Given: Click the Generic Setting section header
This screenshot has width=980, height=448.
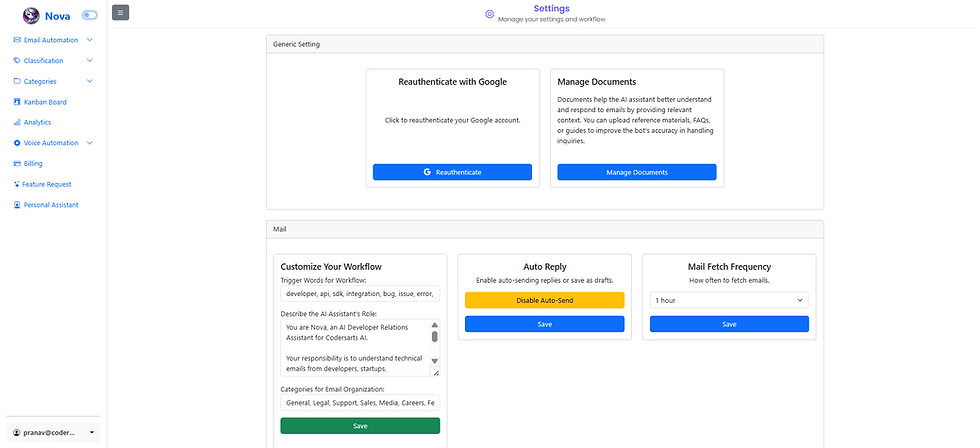Looking at the screenshot, I should click(x=545, y=44).
